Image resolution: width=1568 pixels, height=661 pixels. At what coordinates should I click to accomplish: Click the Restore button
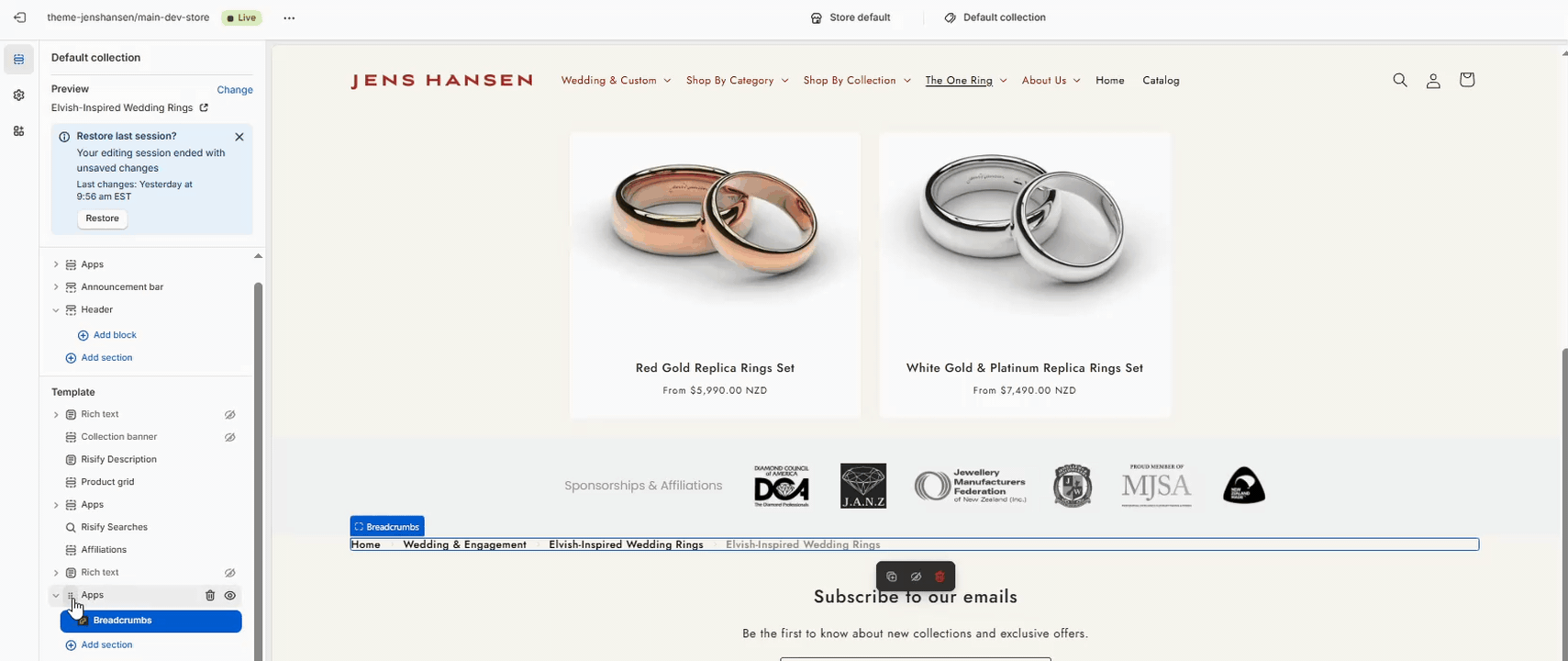(x=103, y=218)
